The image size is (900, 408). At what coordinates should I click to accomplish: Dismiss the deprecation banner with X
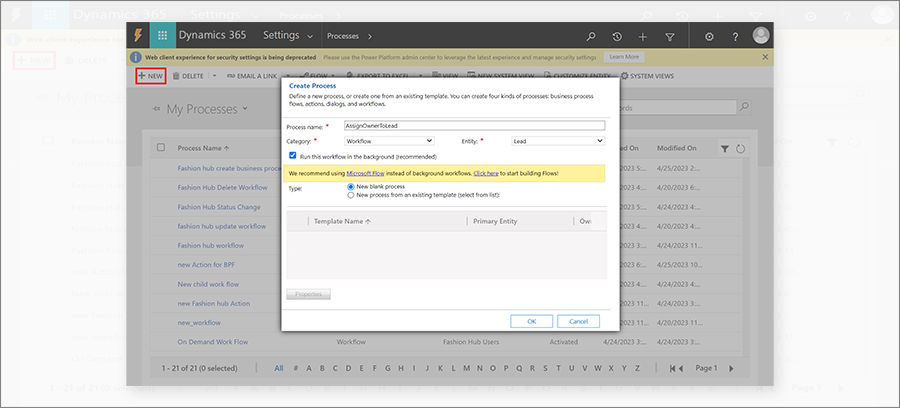click(x=765, y=57)
